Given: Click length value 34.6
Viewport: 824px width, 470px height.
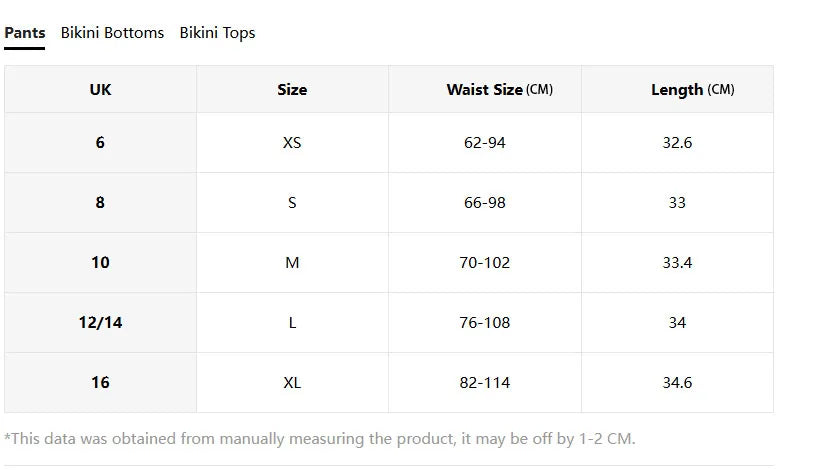Looking at the screenshot, I should (x=677, y=382).
